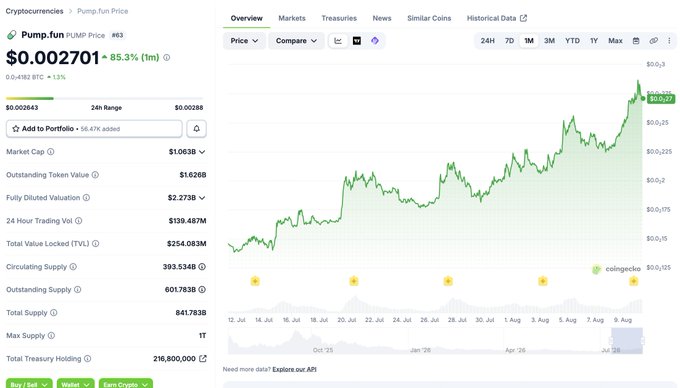The width and height of the screenshot is (680, 388).
Task: Select the YTD time range
Action: pos(572,41)
